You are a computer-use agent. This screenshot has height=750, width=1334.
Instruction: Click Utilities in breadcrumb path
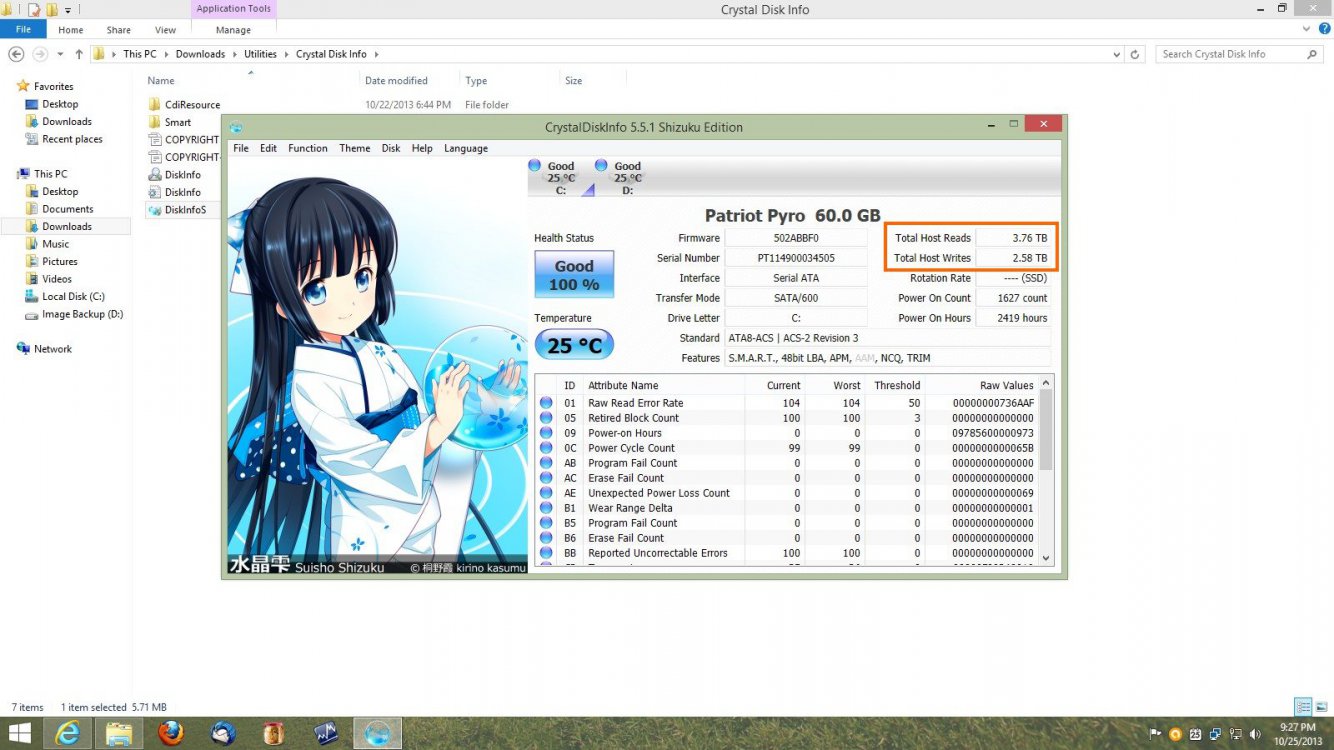[260, 54]
